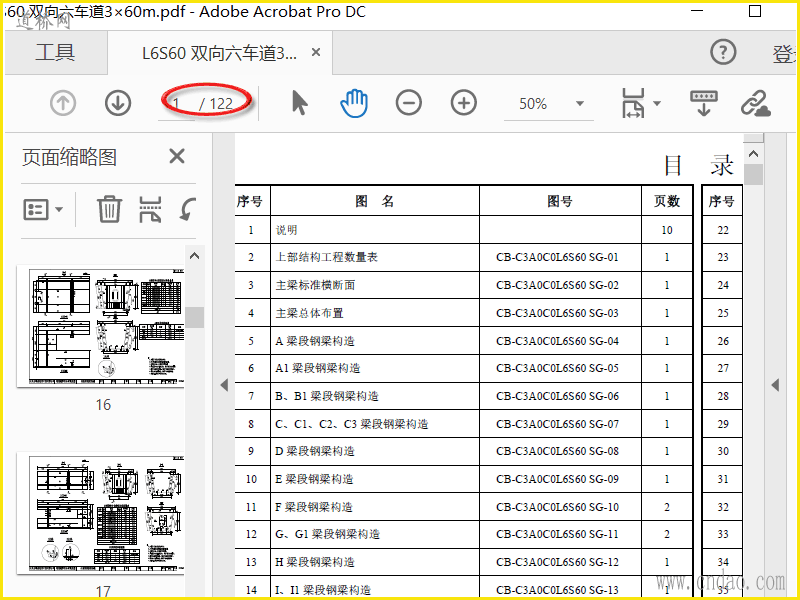Click F 梁段钢梁构造 entry
Image resolution: width=800 pixels, height=600 pixels.
tap(314, 507)
